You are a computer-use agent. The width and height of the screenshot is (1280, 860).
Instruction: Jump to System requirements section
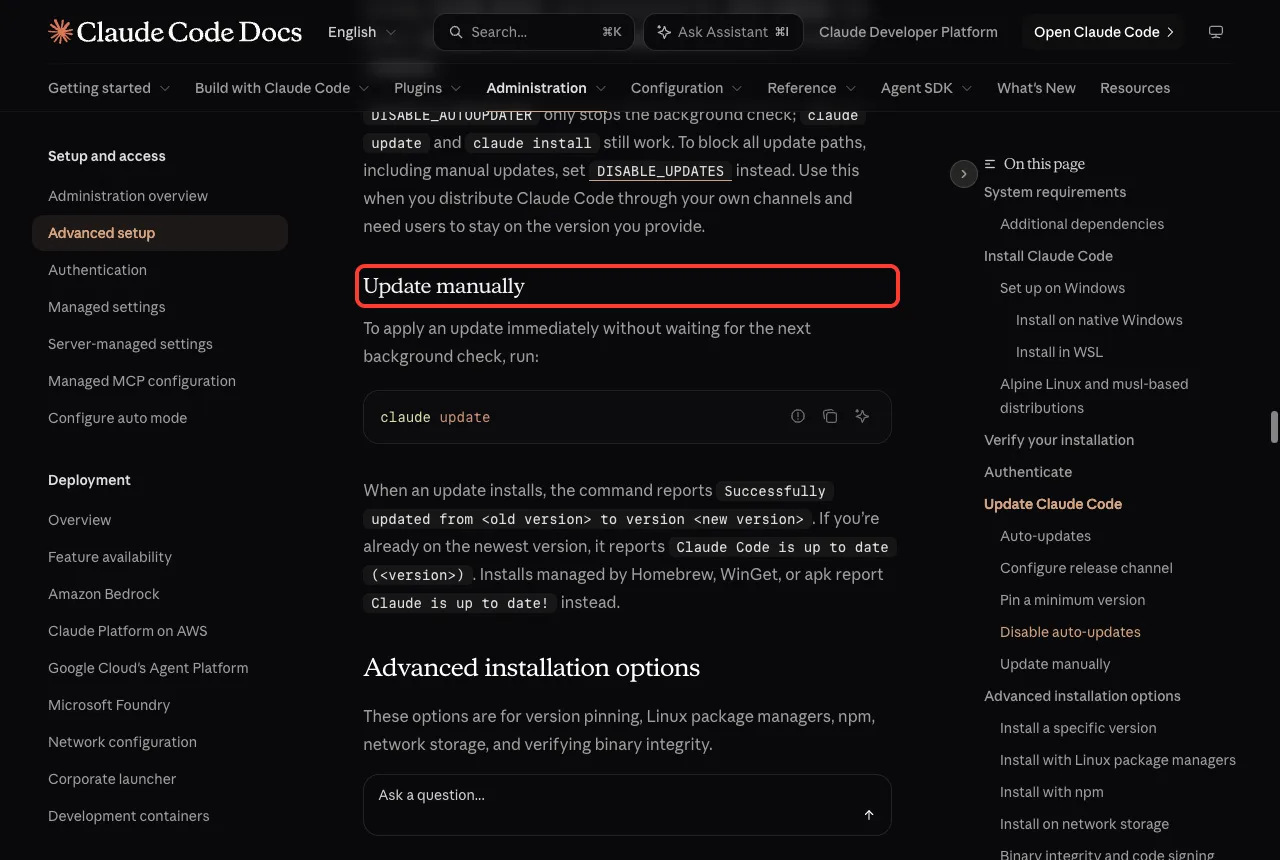(x=1055, y=192)
